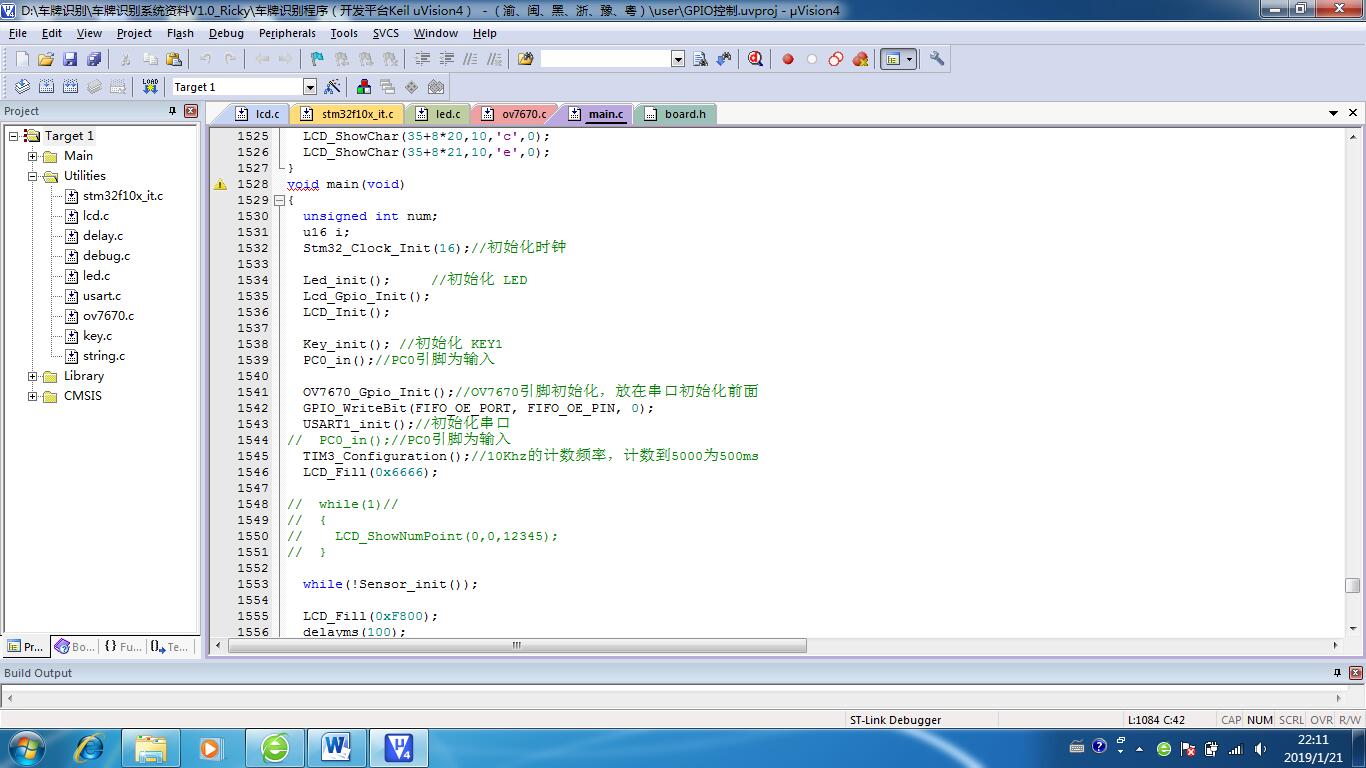
Task: Build the target files
Action: point(46,87)
